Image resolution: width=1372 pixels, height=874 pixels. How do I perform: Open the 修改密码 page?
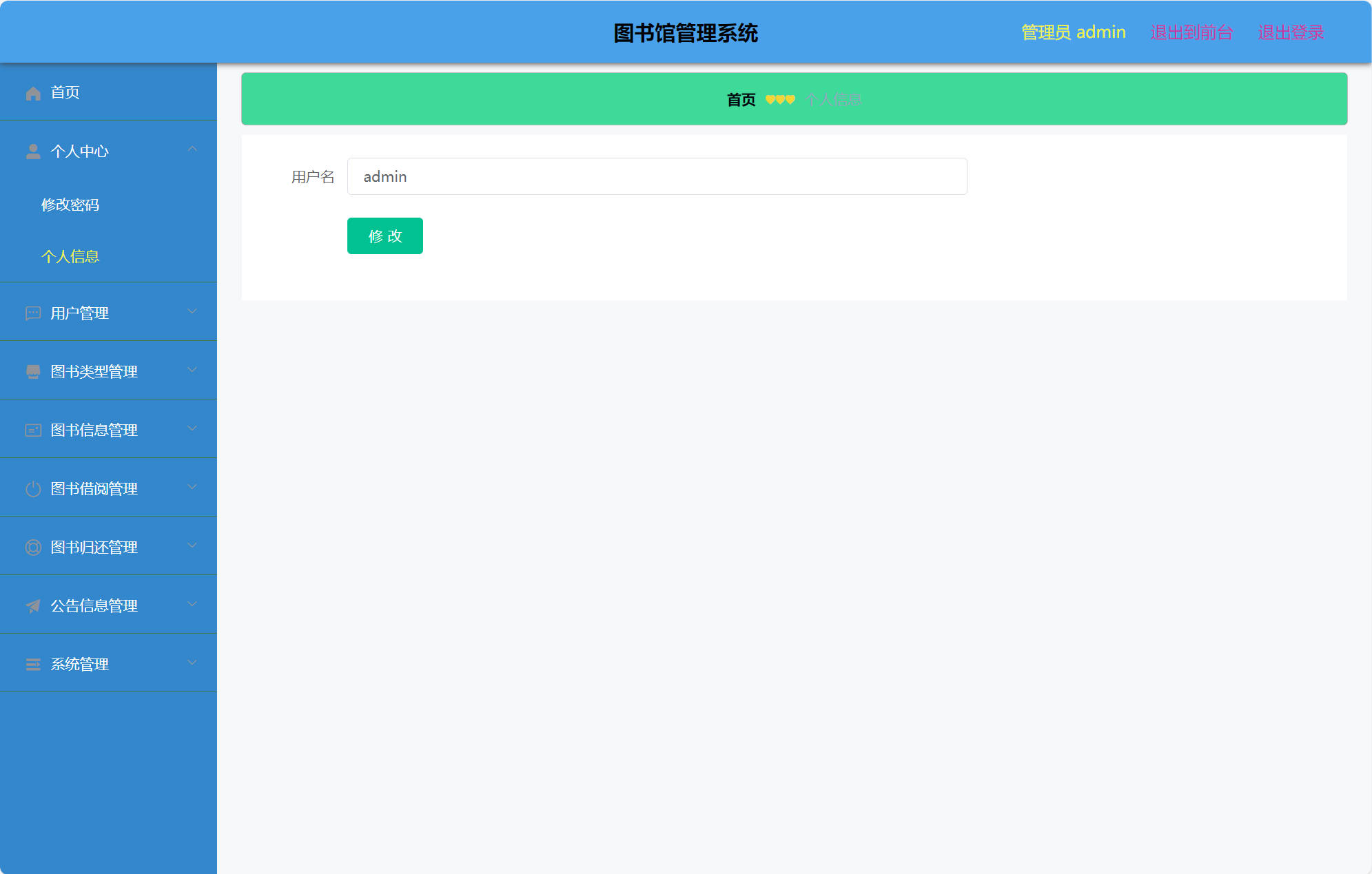point(70,205)
